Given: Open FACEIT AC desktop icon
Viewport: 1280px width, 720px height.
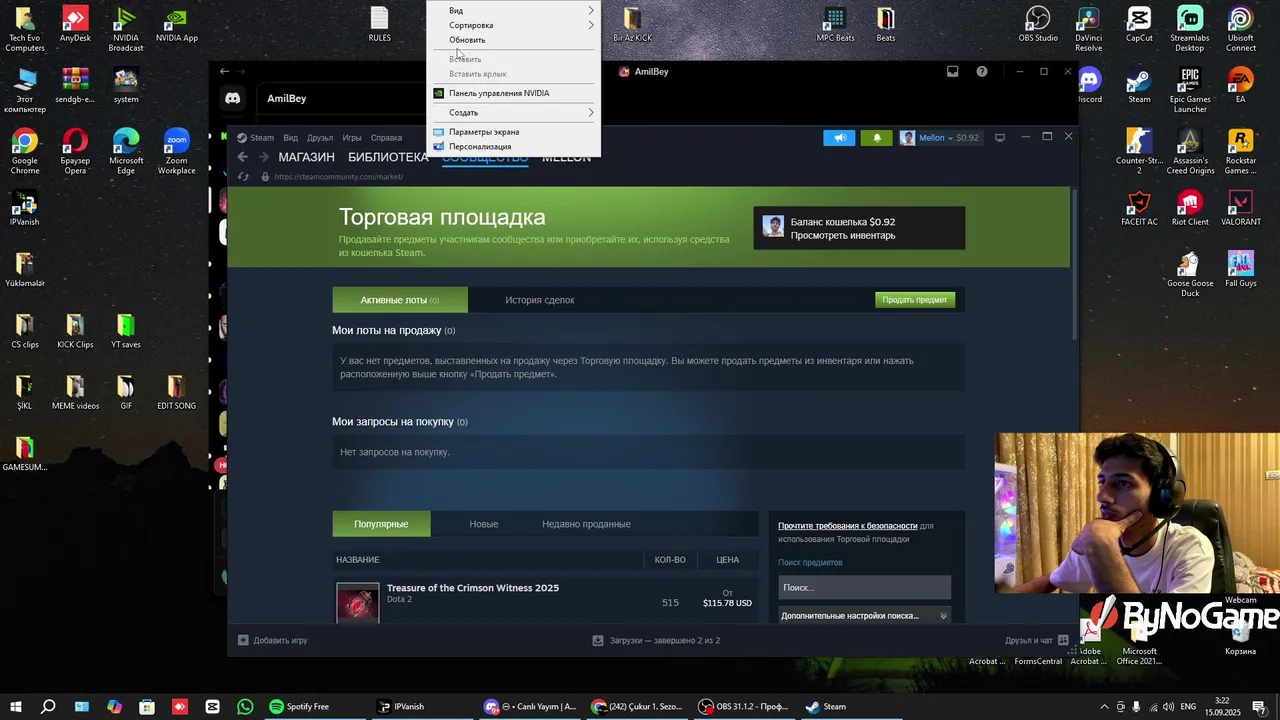Looking at the screenshot, I should pos(1139,207).
